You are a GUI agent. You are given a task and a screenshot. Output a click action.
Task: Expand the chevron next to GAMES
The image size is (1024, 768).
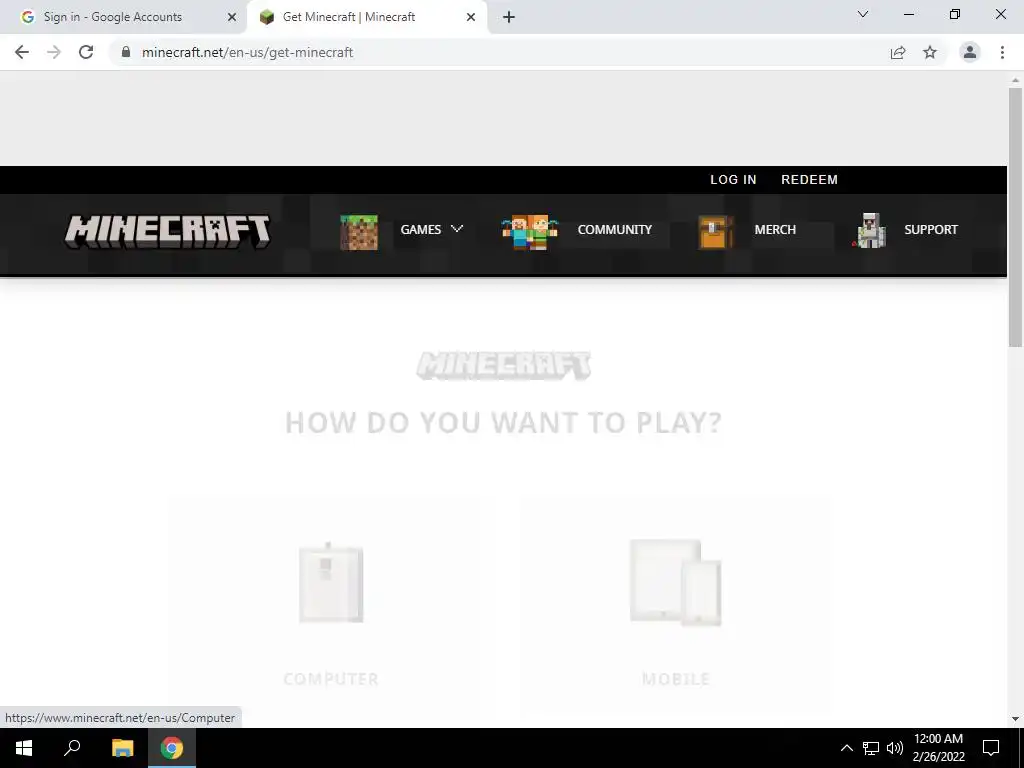click(457, 229)
